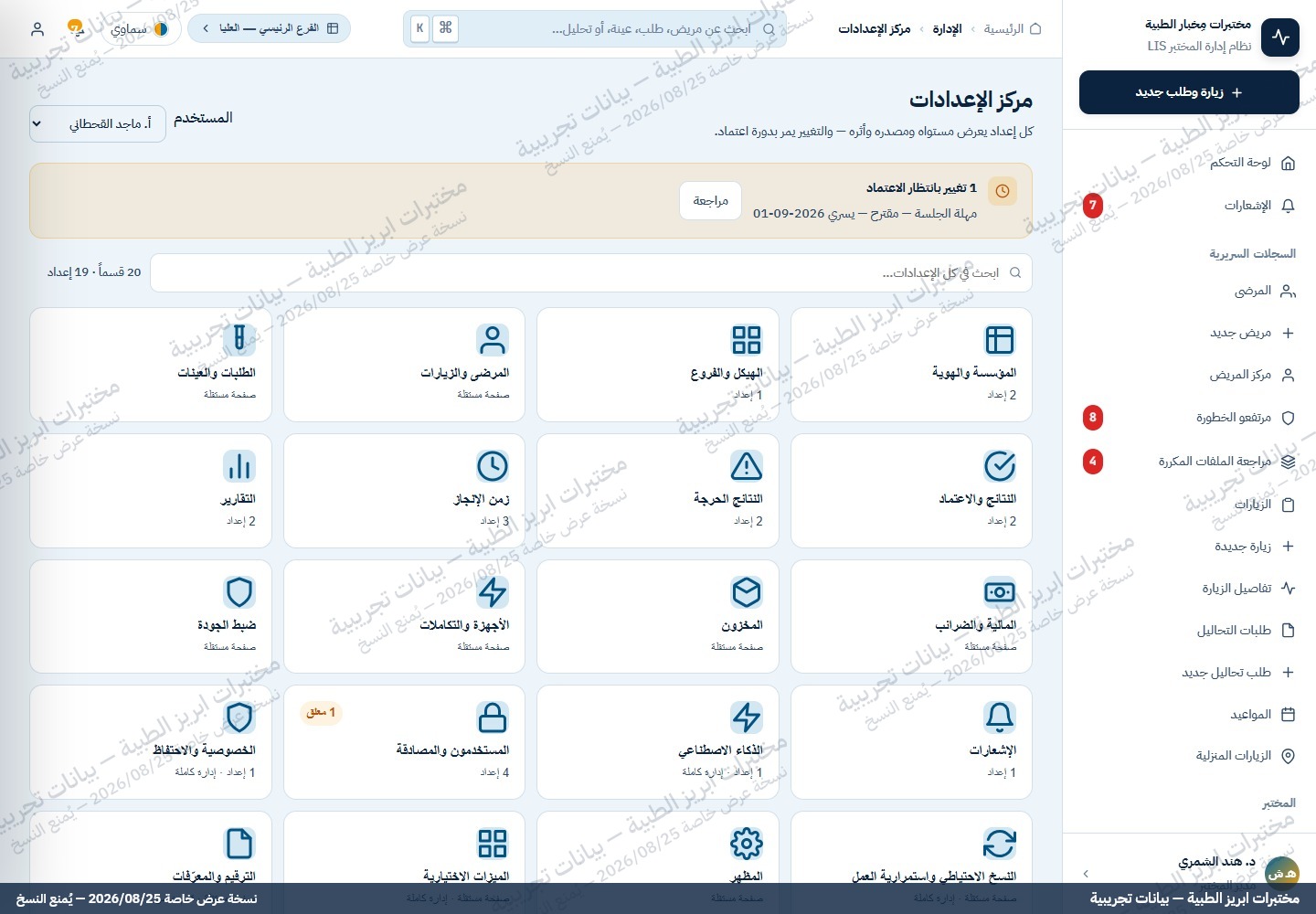Open the المالية والضرائب settings card

(x=911, y=617)
